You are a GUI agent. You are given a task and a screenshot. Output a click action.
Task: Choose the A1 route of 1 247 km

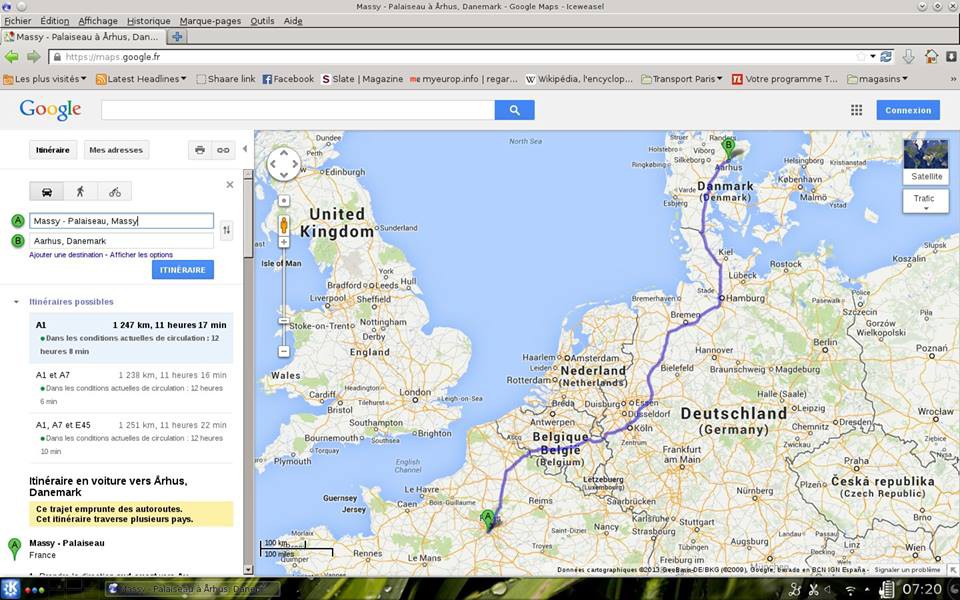[131, 338]
